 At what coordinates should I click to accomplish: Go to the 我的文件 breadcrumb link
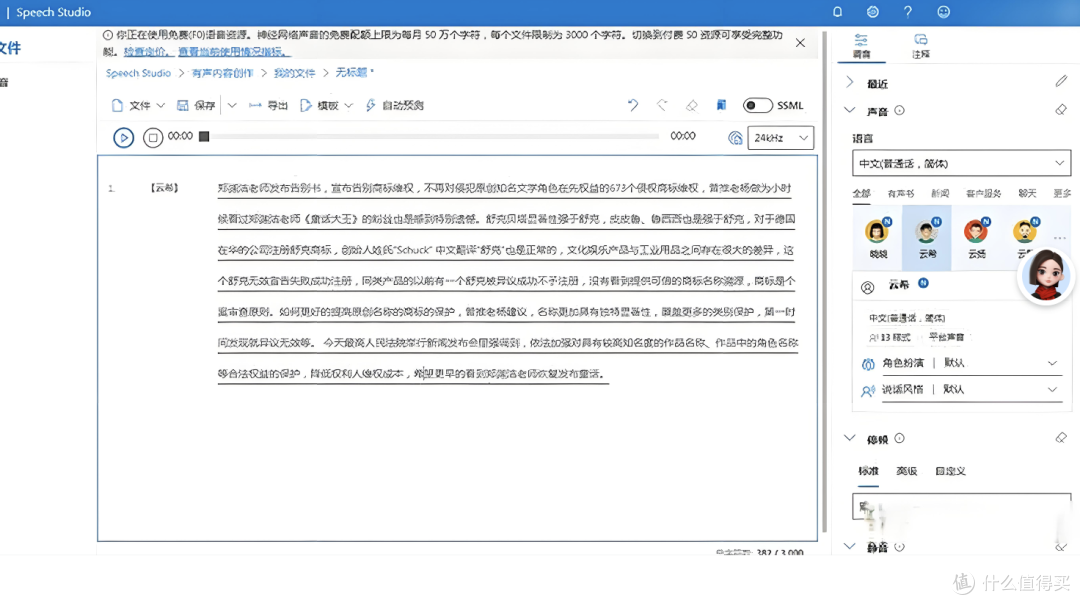(x=294, y=73)
